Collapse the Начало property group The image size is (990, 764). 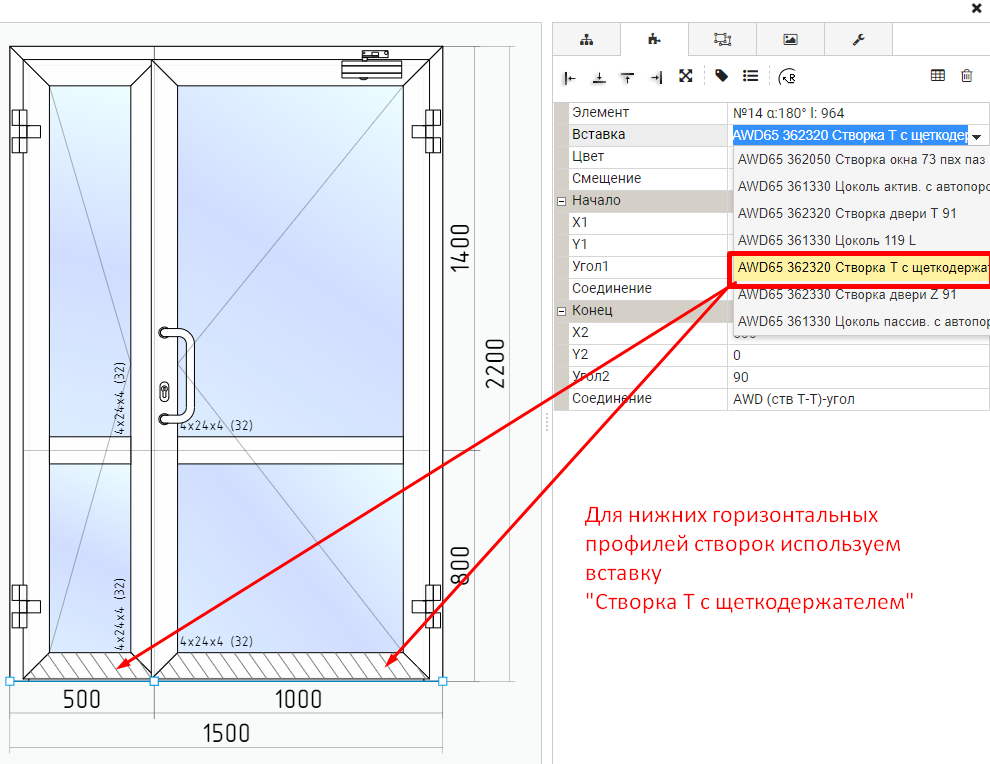point(561,201)
